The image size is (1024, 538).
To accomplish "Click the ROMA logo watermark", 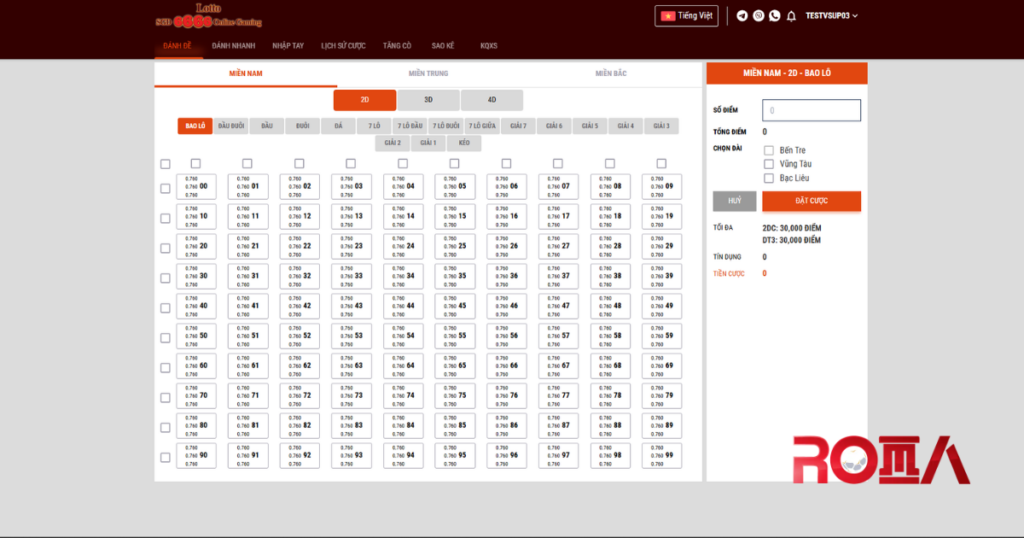I will click(881, 462).
